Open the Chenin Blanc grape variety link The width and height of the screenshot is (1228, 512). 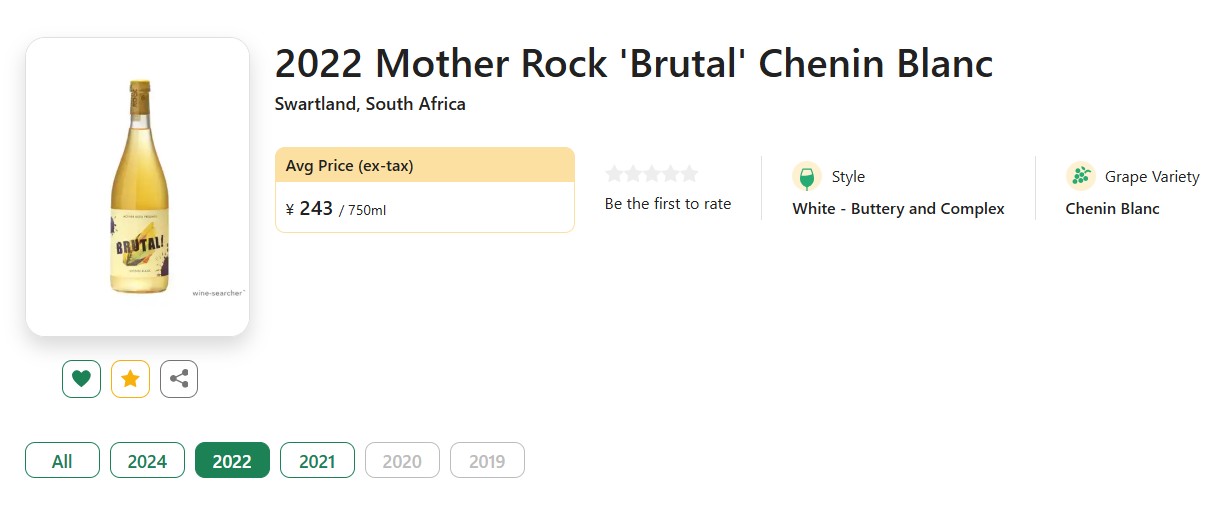tap(1112, 209)
